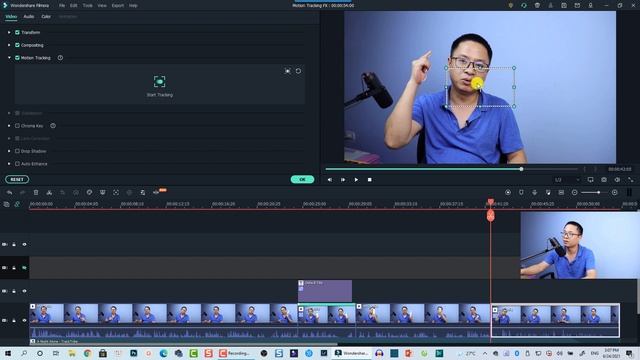Expand the Auto Enhance section
The image size is (640, 360).
tap(9, 164)
